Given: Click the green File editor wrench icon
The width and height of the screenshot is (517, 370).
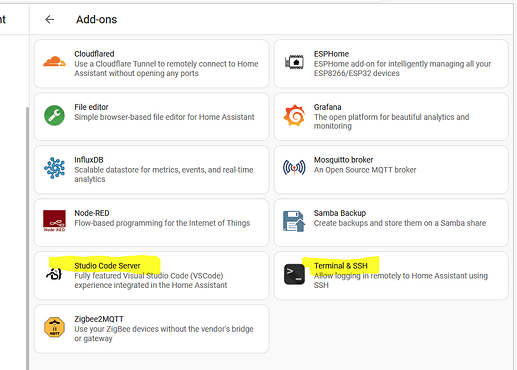Looking at the screenshot, I should pyautogui.click(x=54, y=115).
